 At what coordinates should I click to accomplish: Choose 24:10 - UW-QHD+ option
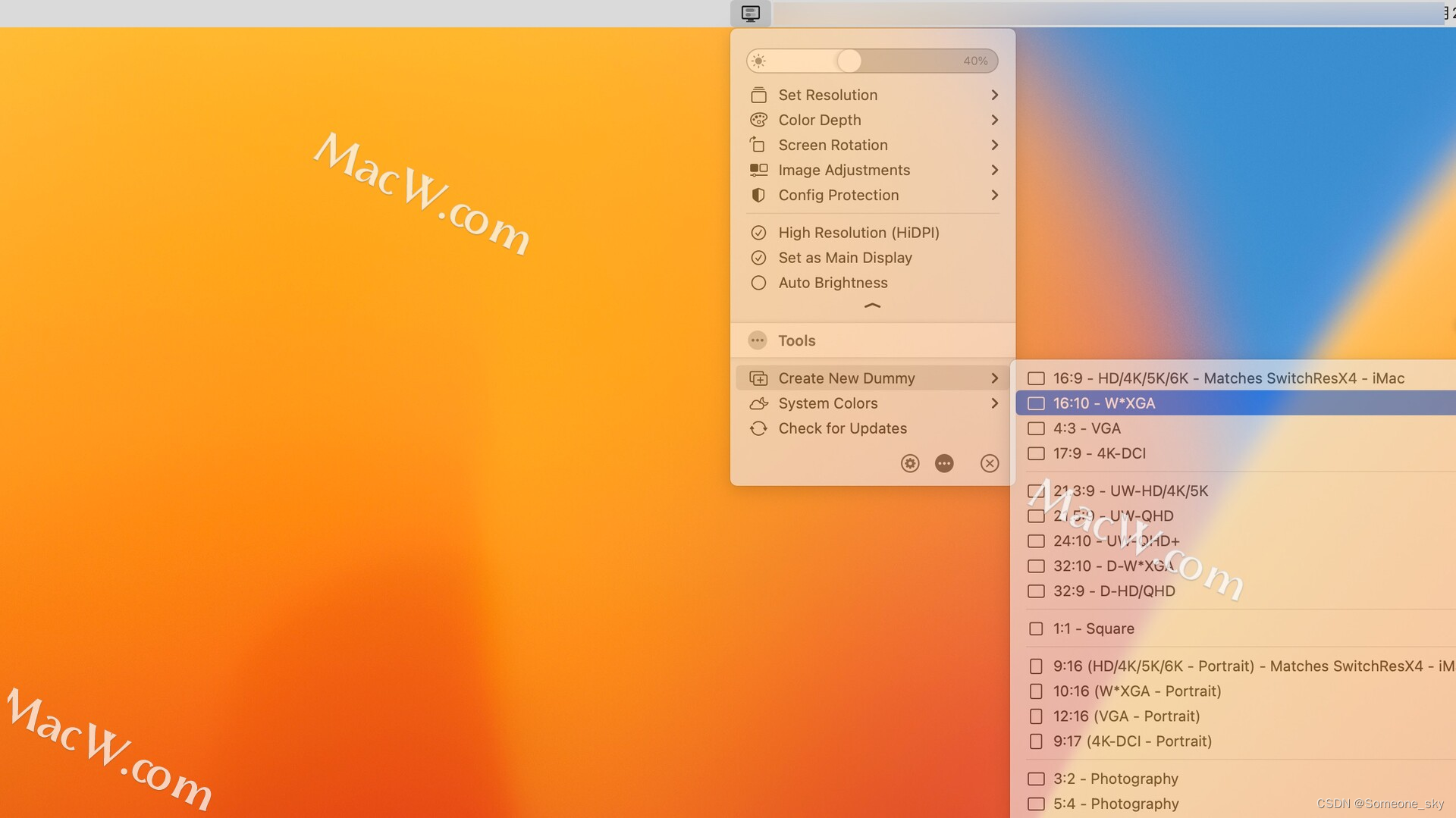click(x=1235, y=541)
